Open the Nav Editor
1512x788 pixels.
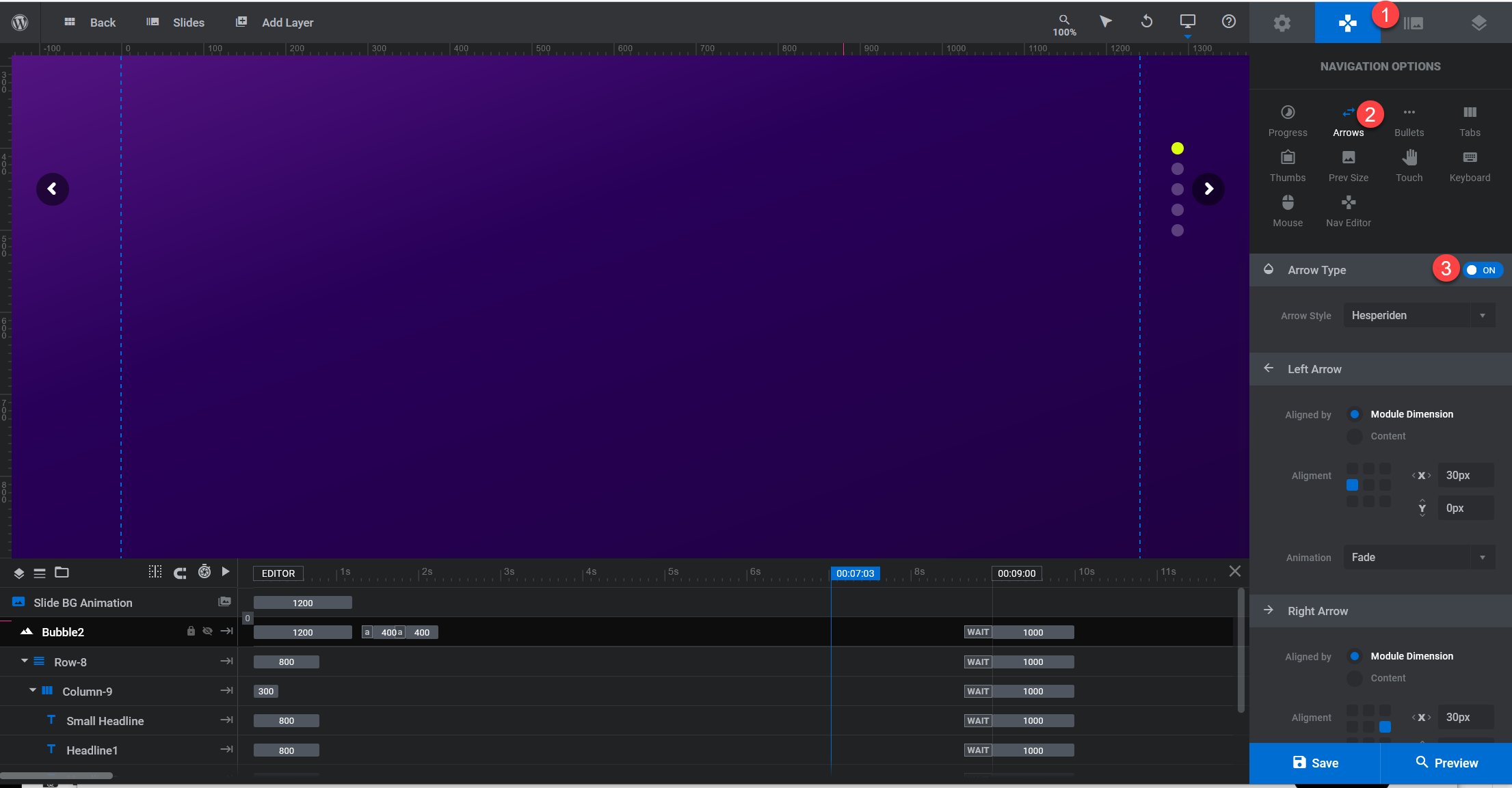point(1348,211)
